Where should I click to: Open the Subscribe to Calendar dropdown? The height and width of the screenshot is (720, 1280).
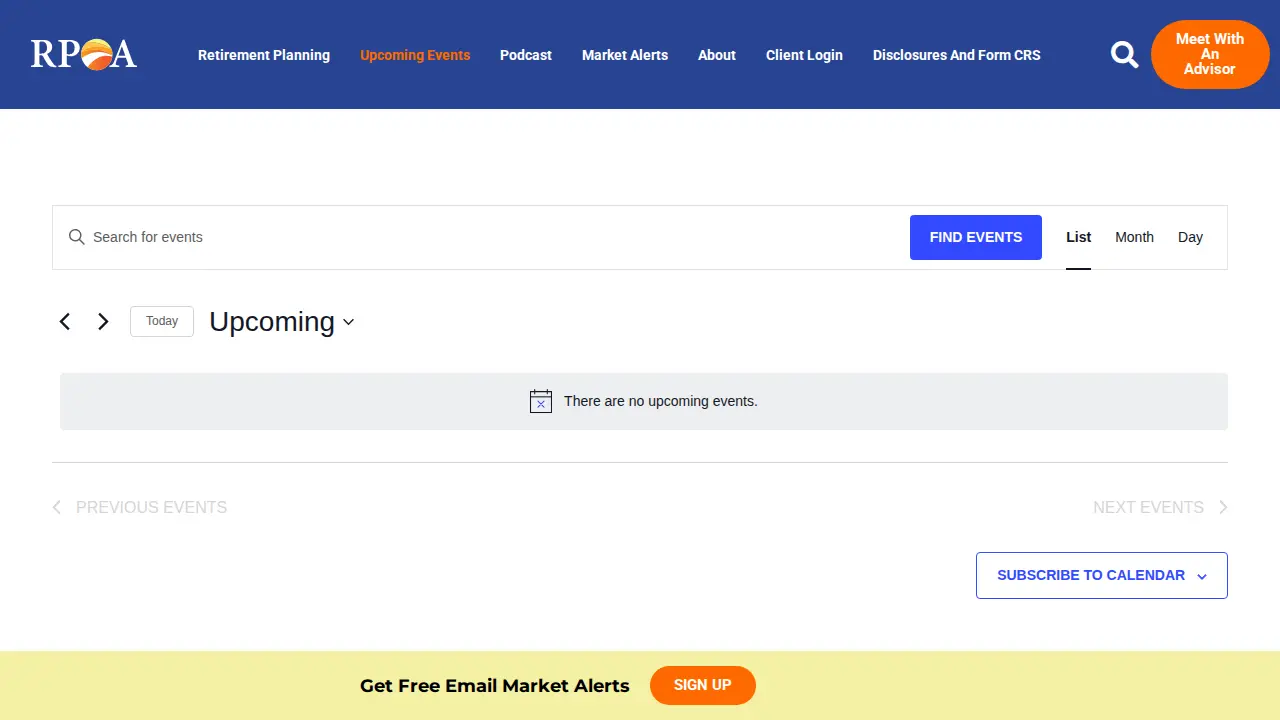click(x=1101, y=575)
